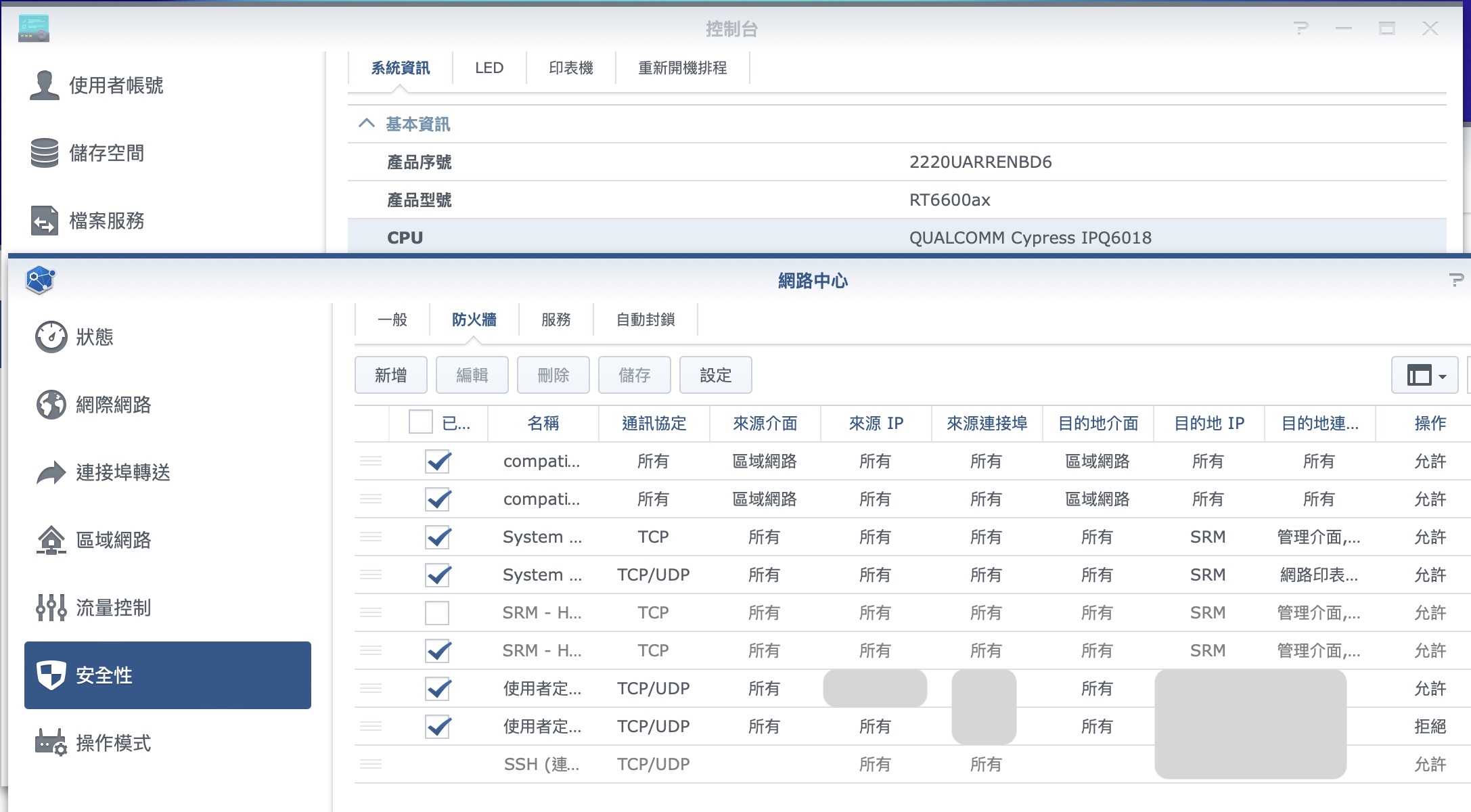Image resolution: width=1471 pixels, height=812 pixels.
Task: Switch to the LED tab
Action: coord(489,68)
